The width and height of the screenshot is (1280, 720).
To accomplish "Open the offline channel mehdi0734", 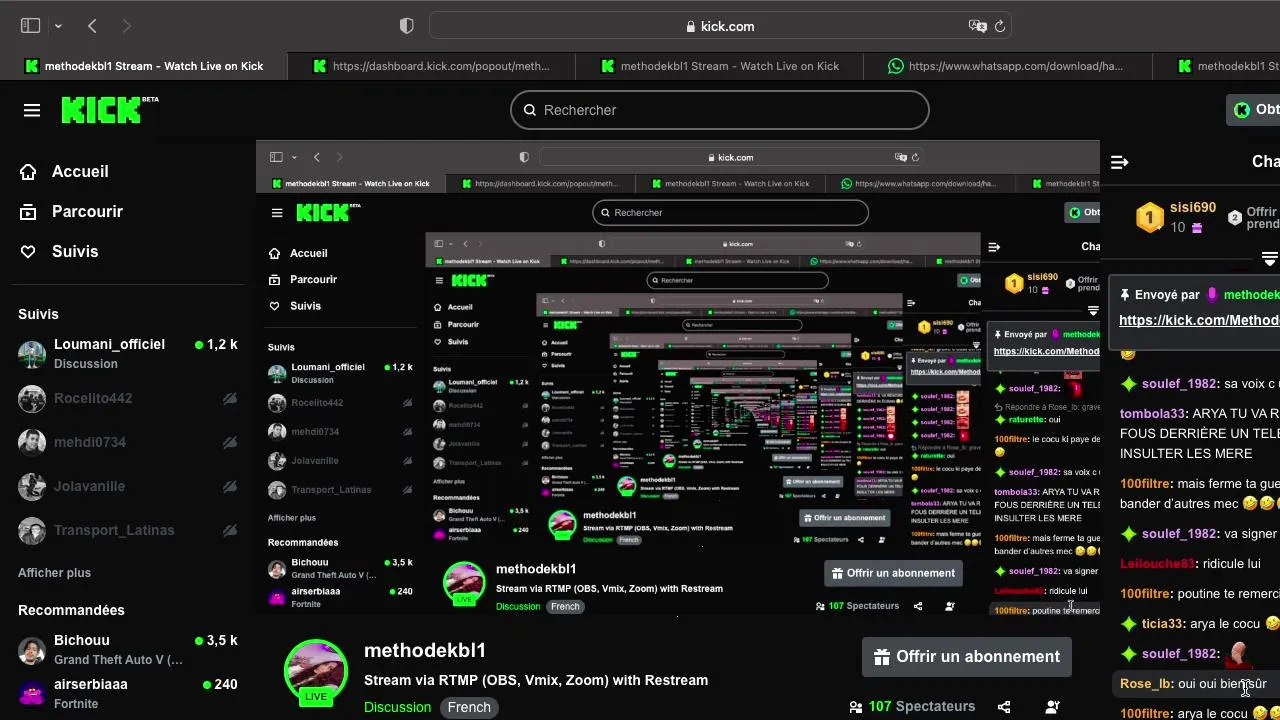I will [128, 442].
